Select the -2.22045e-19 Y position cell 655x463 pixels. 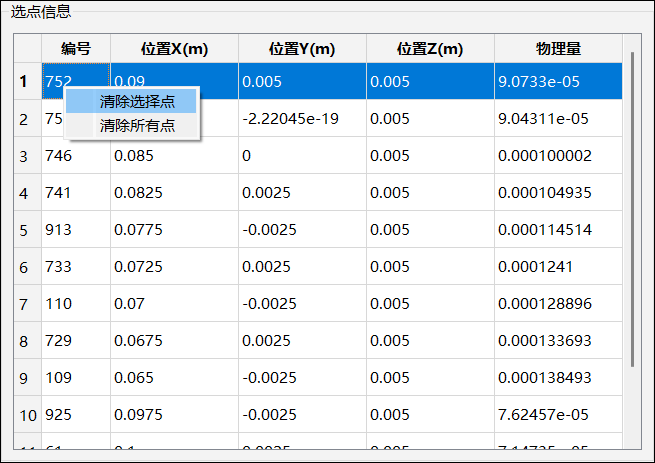click(302, 119)
